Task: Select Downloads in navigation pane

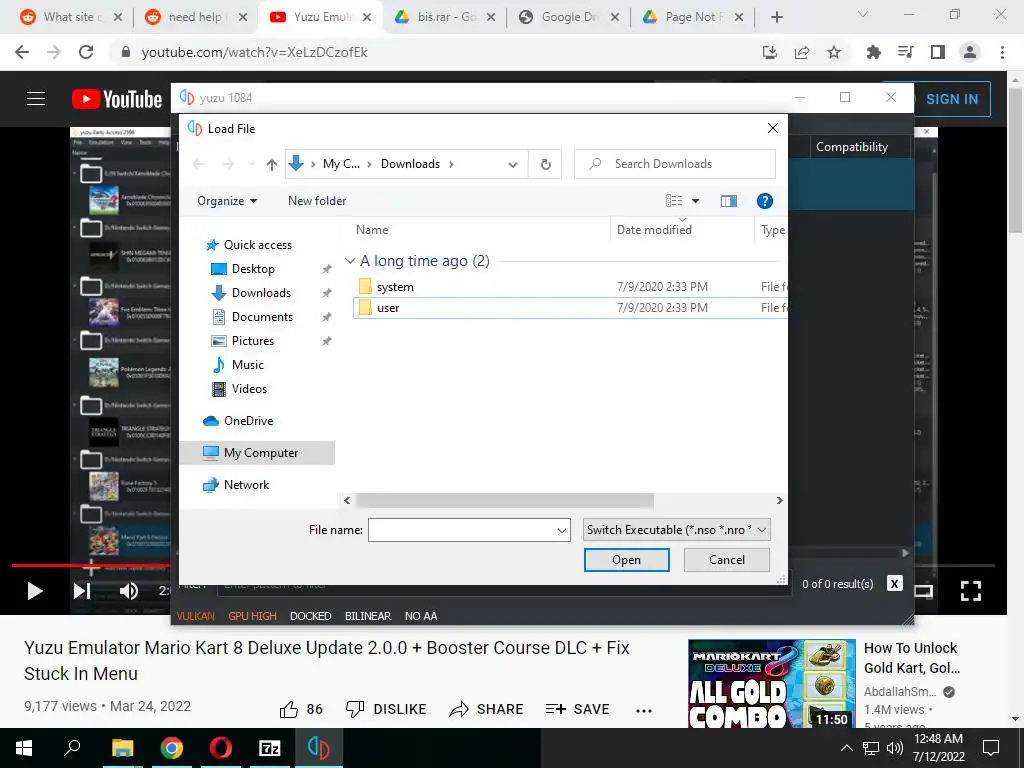Action: [261, 293]
